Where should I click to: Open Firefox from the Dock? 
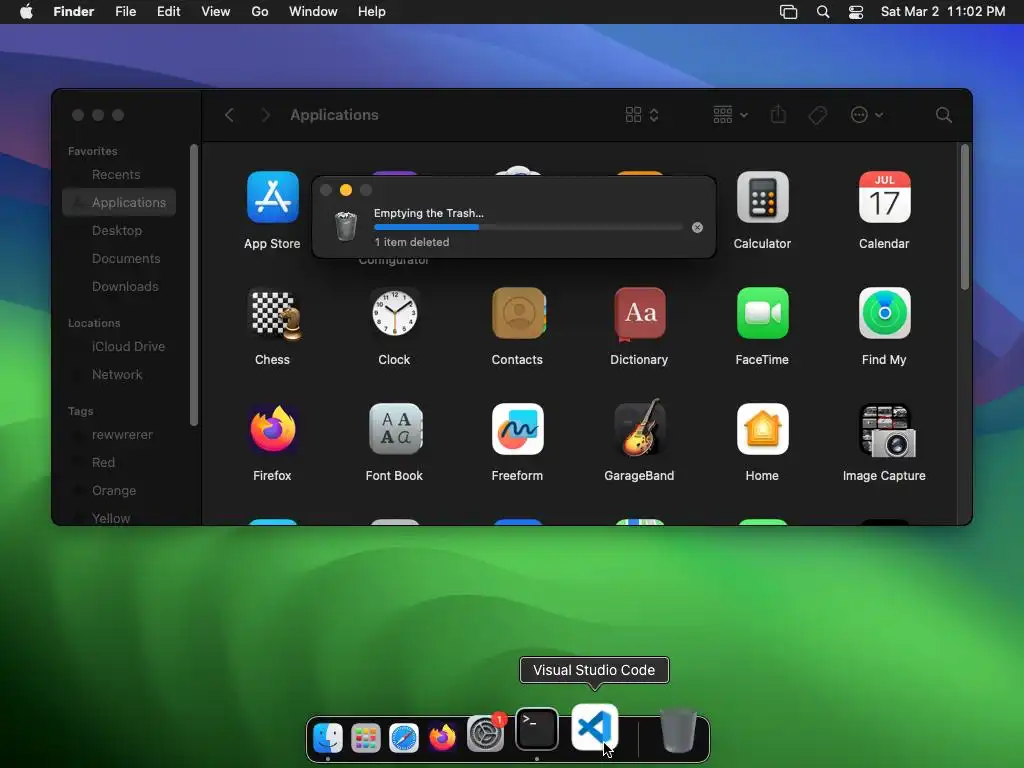pos(443,737)
